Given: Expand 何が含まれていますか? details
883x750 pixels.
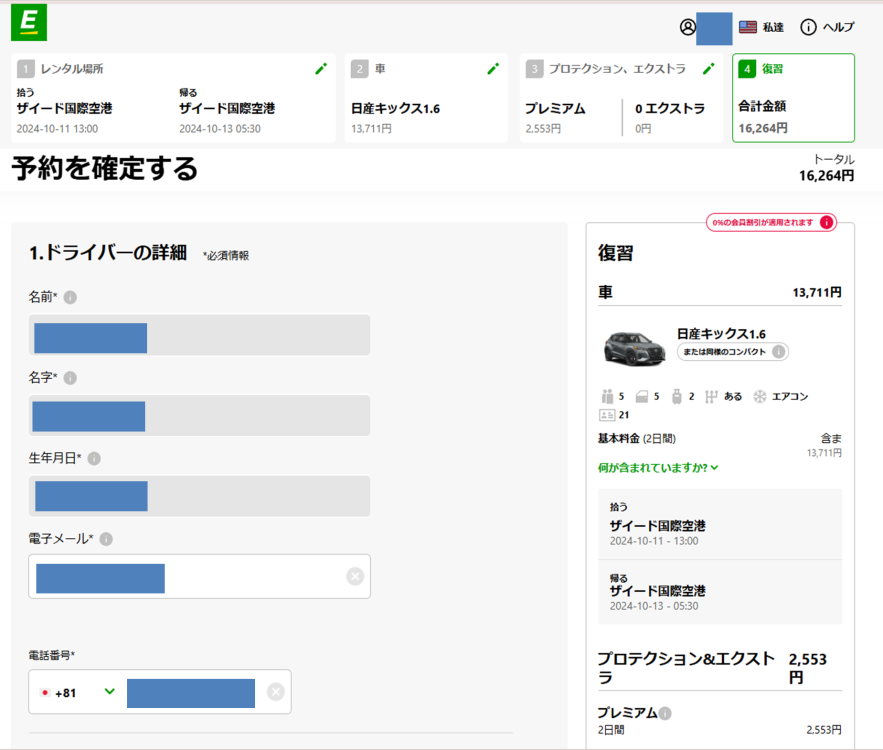Looking at the screenshot, I should pyautogui.click(x=658, y=467).
